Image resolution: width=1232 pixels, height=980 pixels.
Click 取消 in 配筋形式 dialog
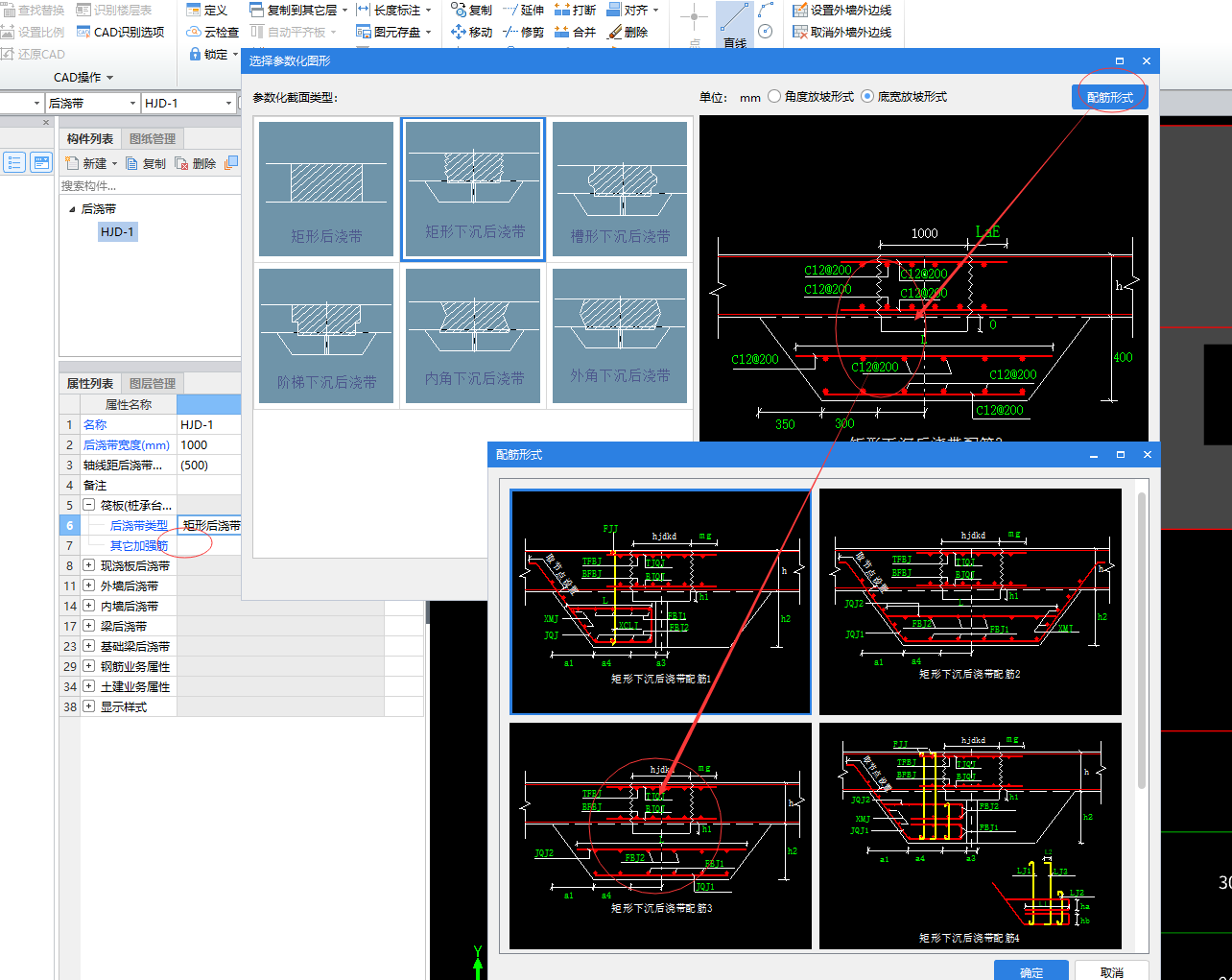1112,969
